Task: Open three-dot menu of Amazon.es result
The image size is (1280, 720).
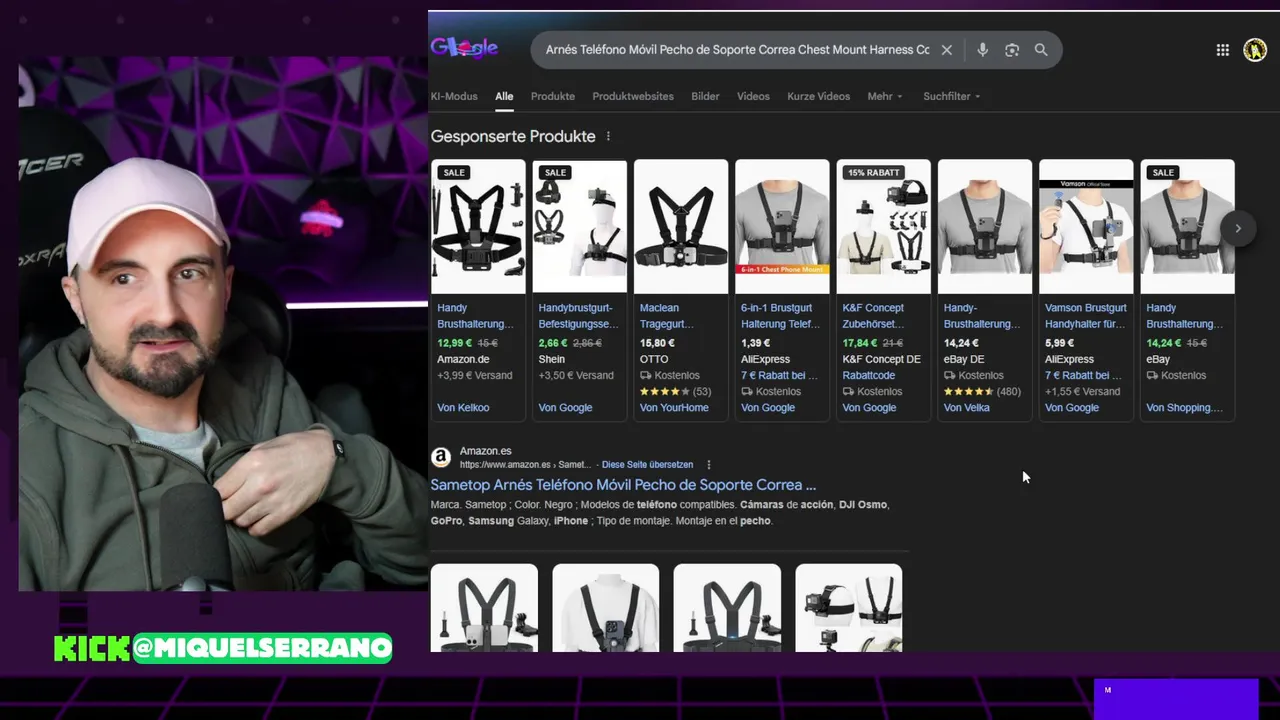Action: pos(709,465)
